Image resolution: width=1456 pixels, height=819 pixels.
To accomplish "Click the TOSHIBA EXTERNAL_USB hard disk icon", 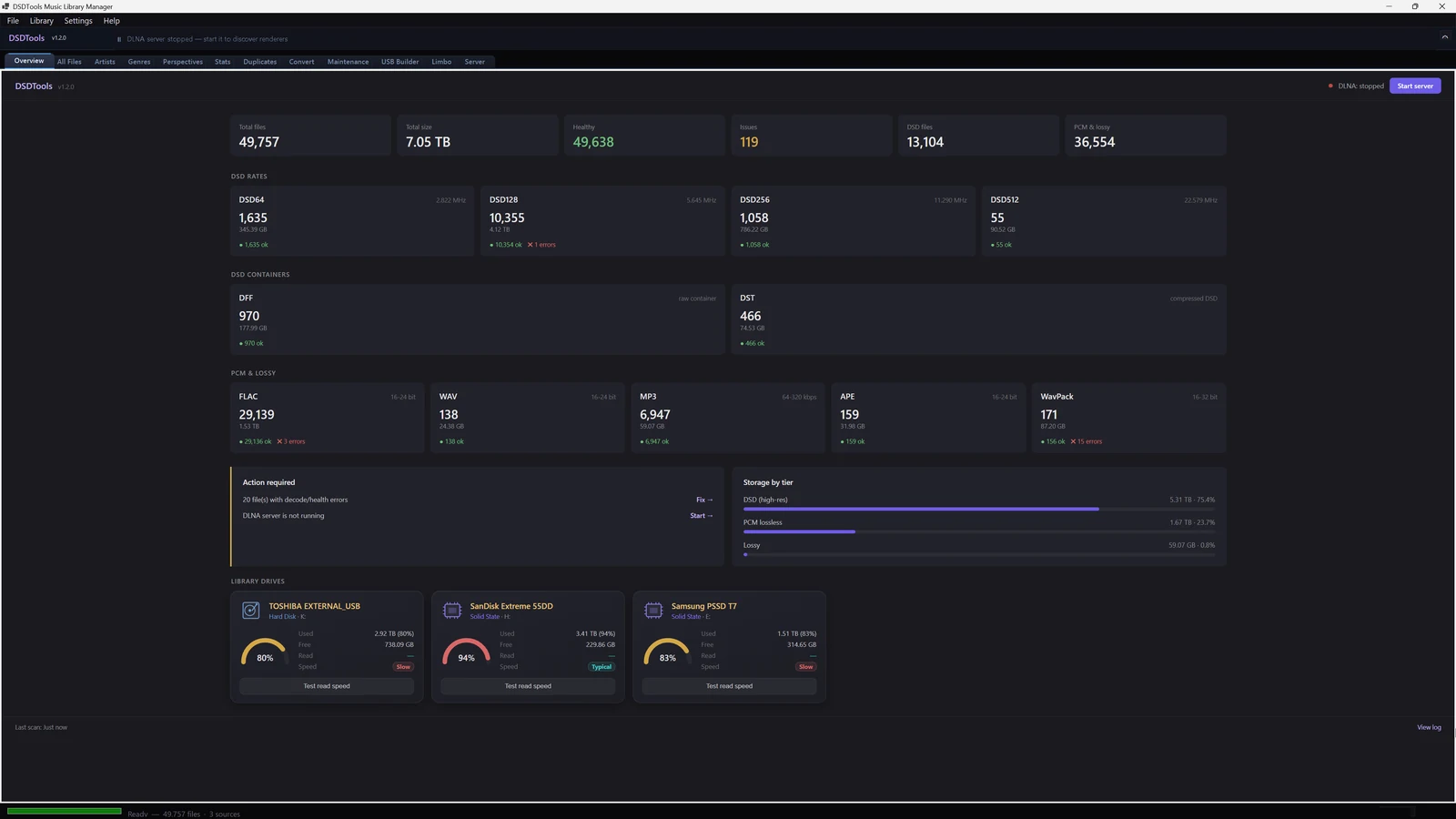I will (x=250, y=611).
